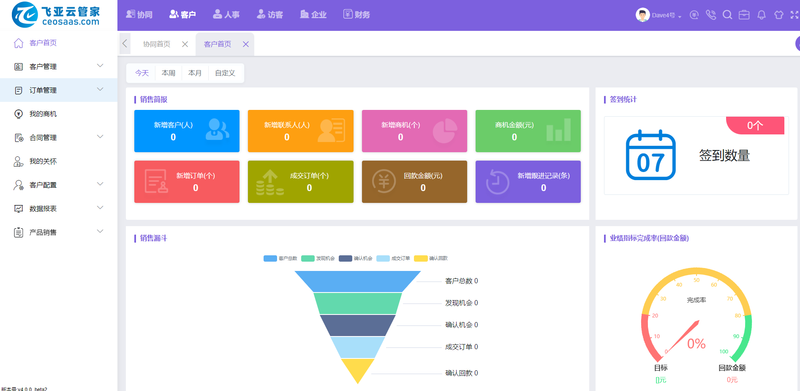Switch to the 协同首页 tab
Screen dimensions: 800x391
157,44
